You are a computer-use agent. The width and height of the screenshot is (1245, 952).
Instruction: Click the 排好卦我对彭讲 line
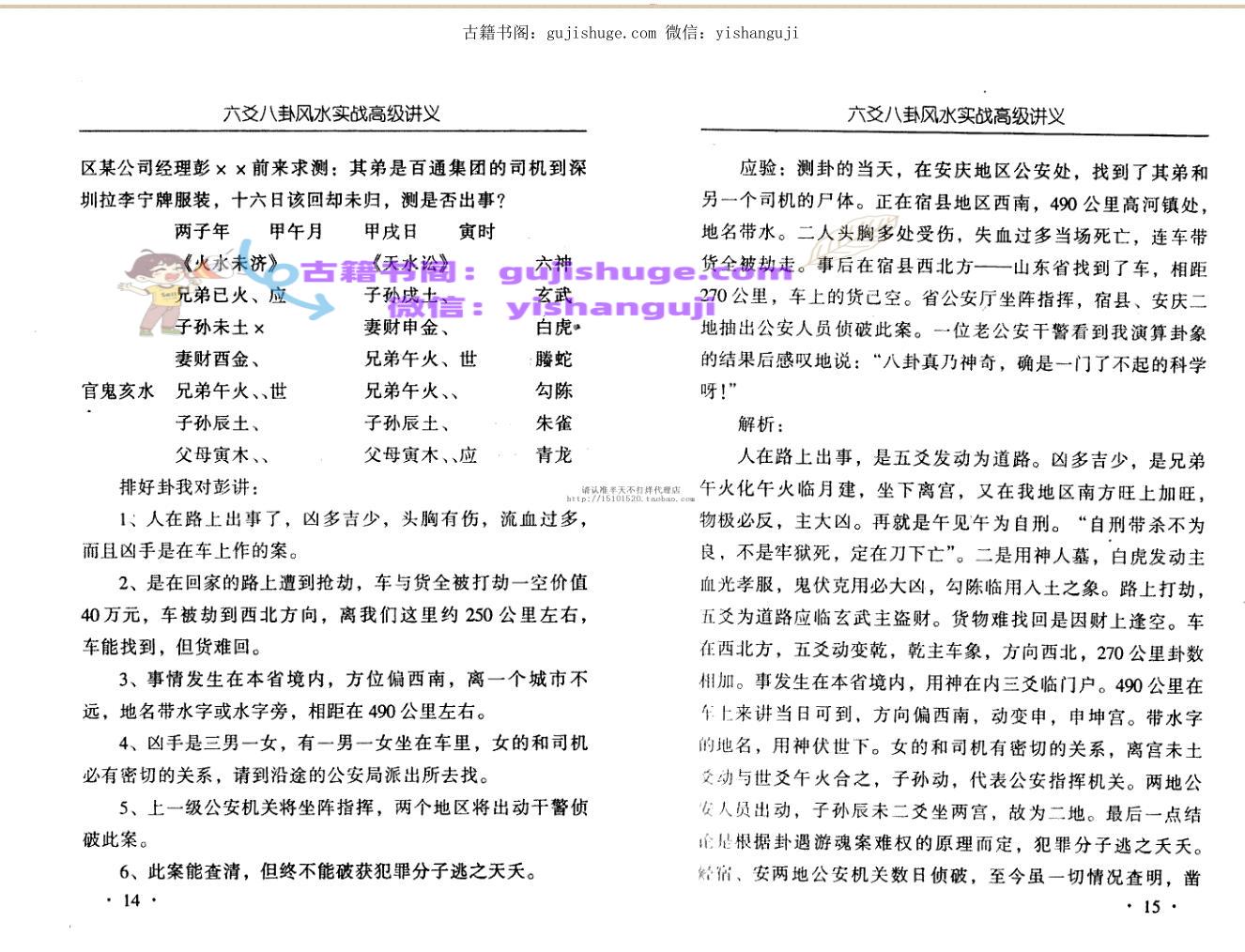[x=190, y=487]
